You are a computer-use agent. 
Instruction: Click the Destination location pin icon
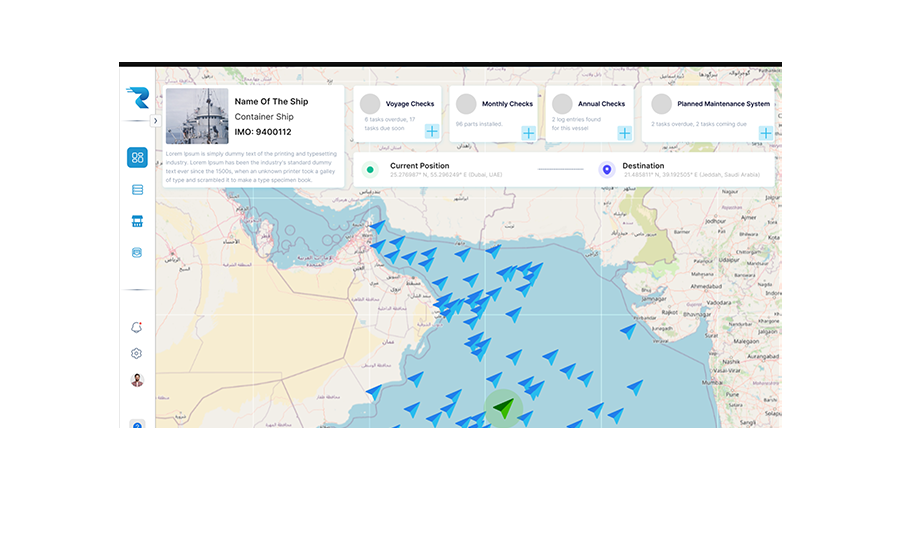pos(606,170)
